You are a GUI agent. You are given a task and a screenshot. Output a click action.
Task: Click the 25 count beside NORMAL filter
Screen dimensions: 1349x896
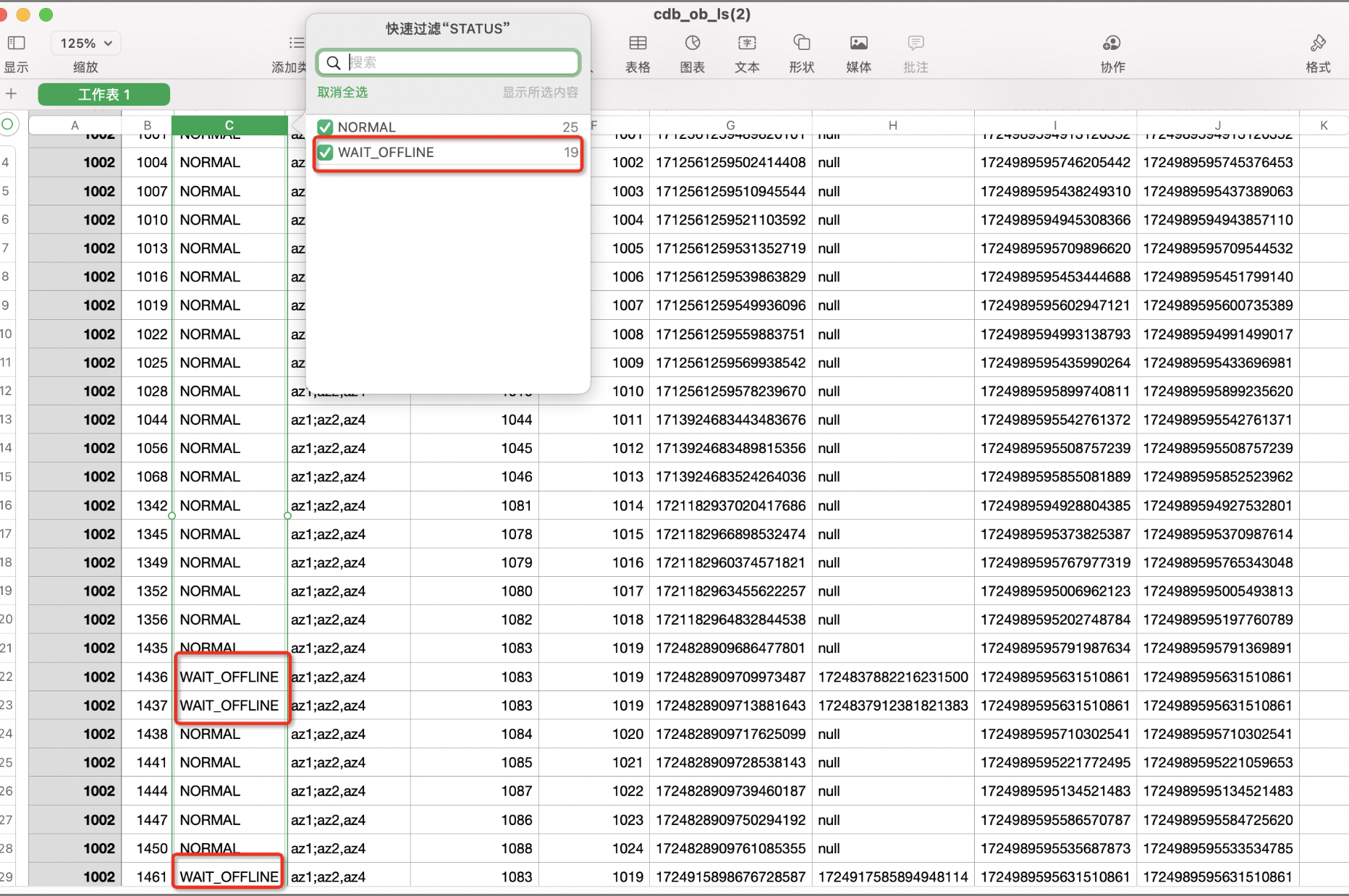tap(570, 127)
